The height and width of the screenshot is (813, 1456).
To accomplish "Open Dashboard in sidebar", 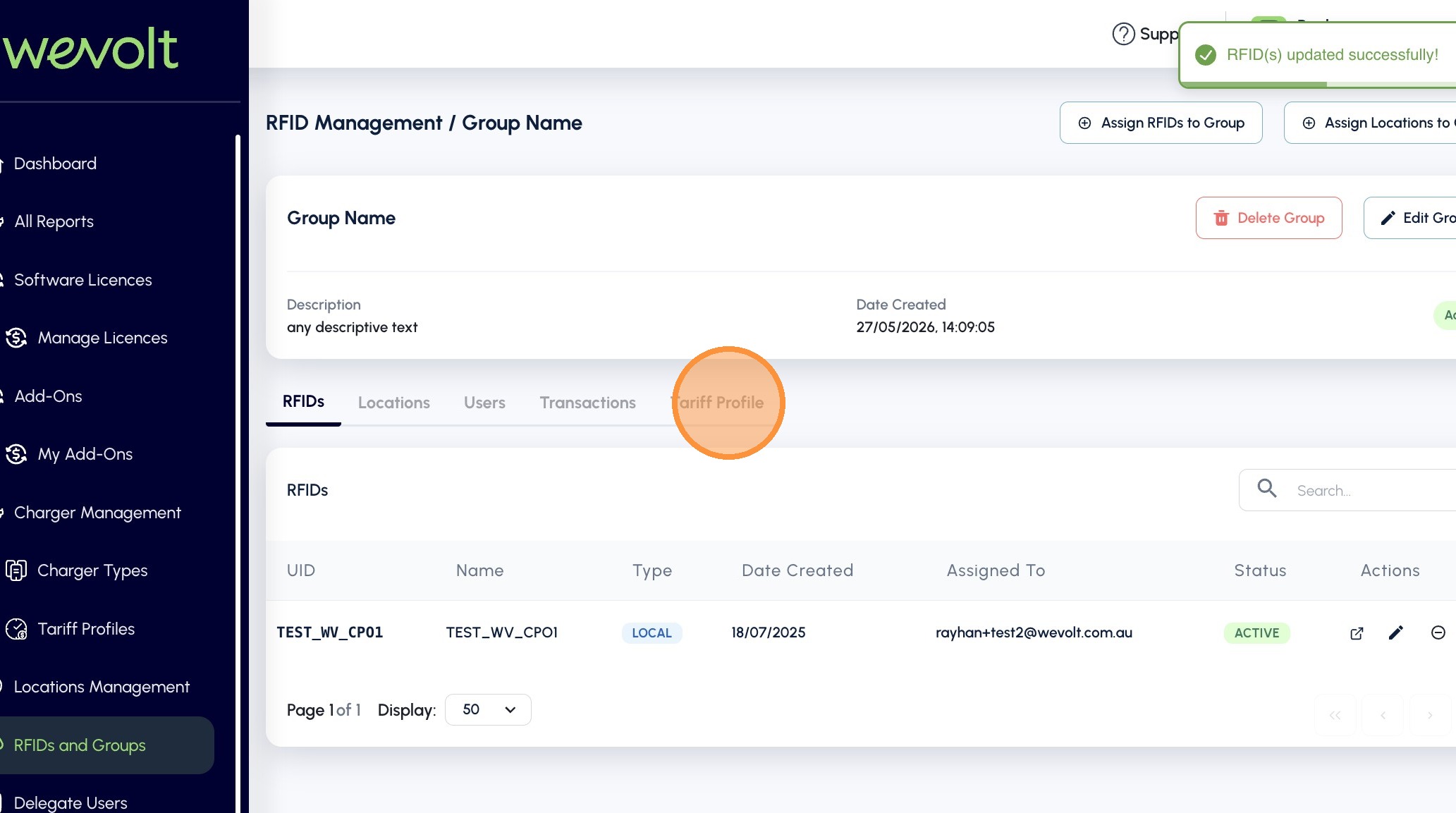I will coord(55,164).
